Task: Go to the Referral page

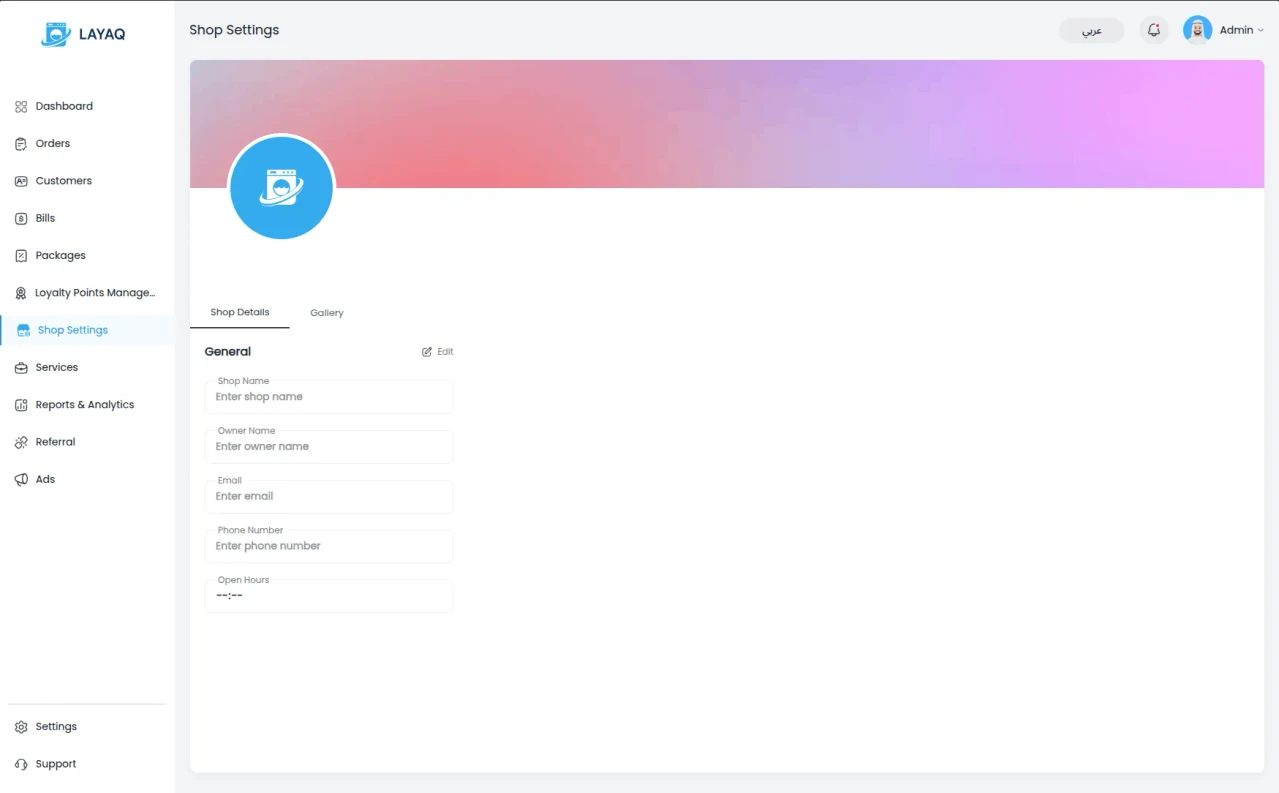Action: 87,442
